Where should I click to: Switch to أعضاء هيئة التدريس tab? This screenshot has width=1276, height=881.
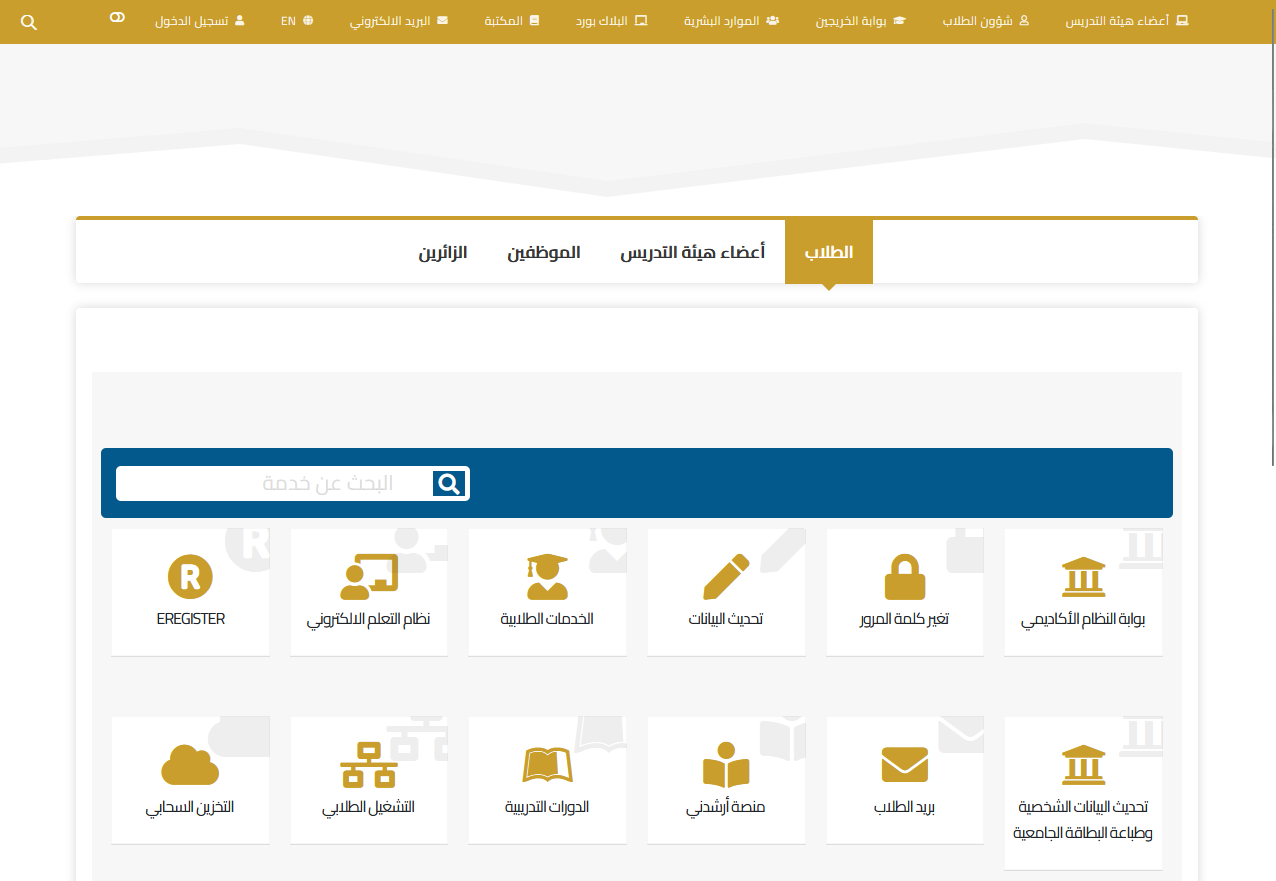(x=692, y=252)
